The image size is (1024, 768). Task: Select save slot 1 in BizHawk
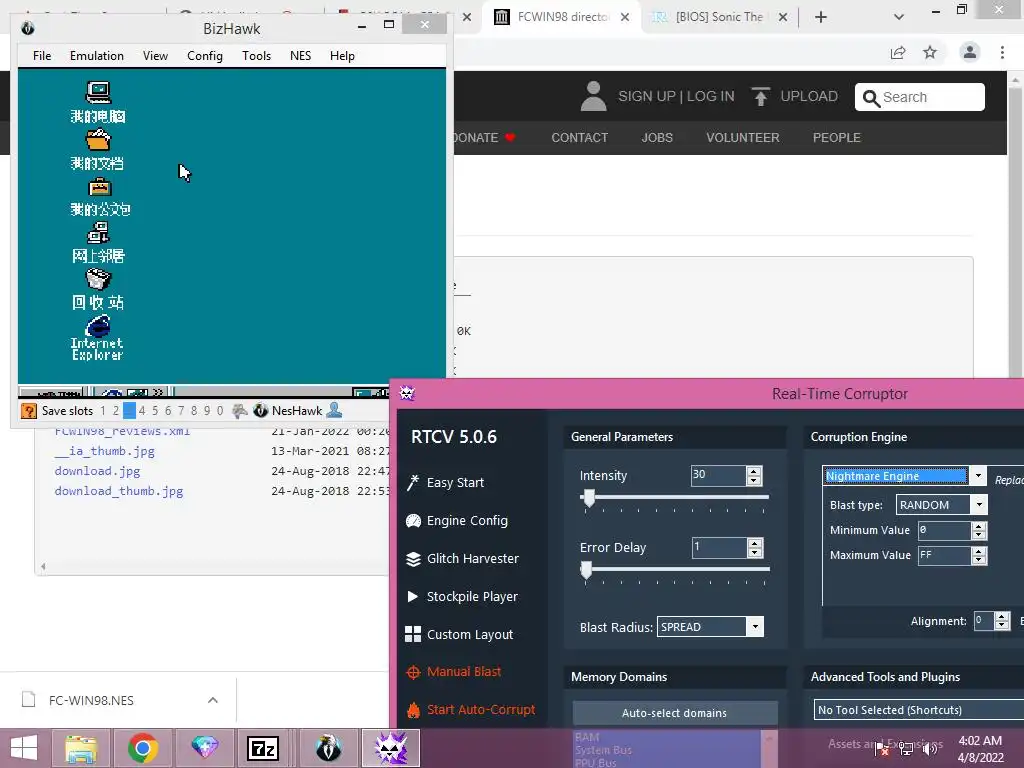(x=103, y=411)
